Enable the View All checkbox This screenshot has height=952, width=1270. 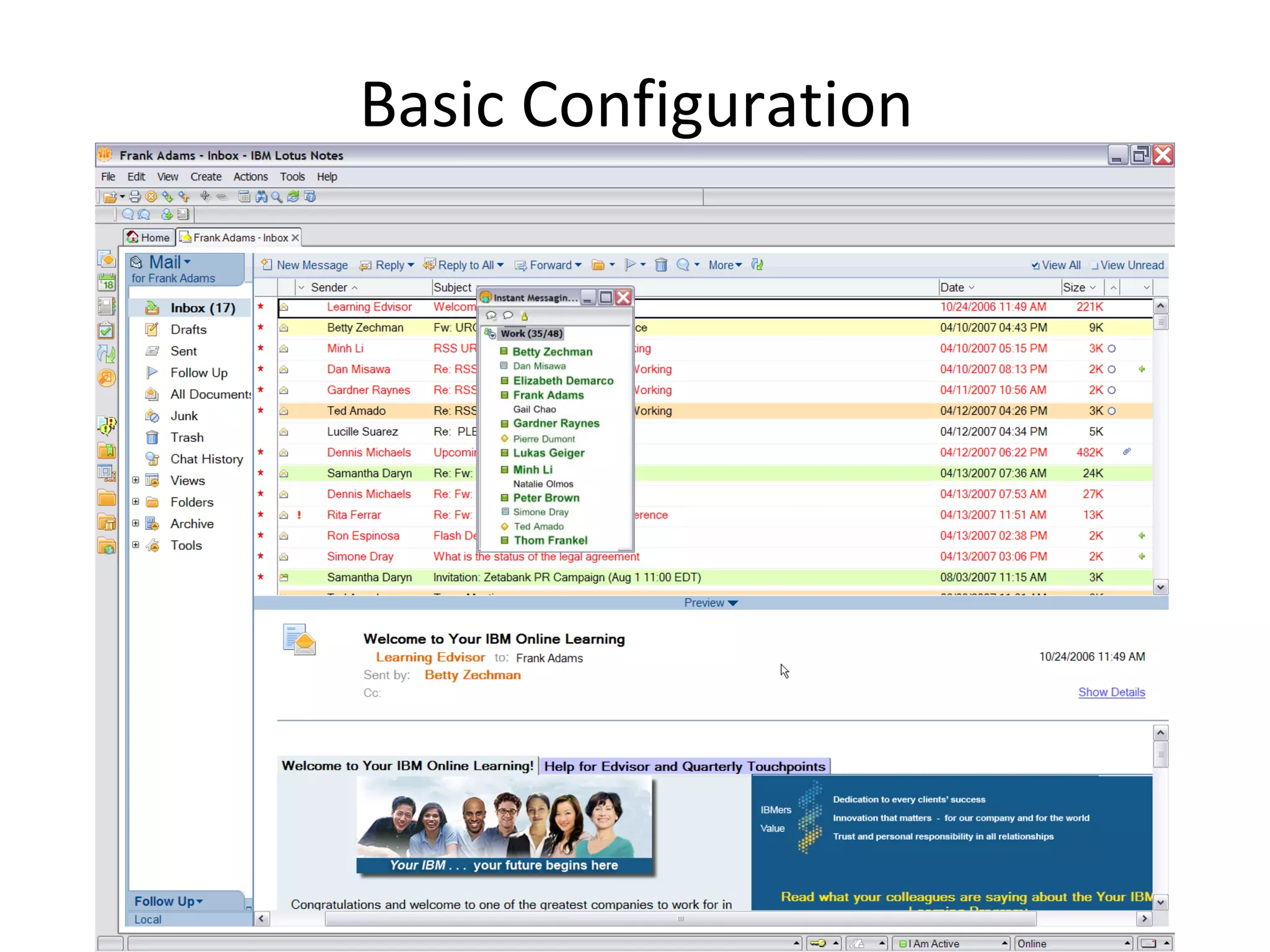pyautogui.click(x=1035, y=266)
